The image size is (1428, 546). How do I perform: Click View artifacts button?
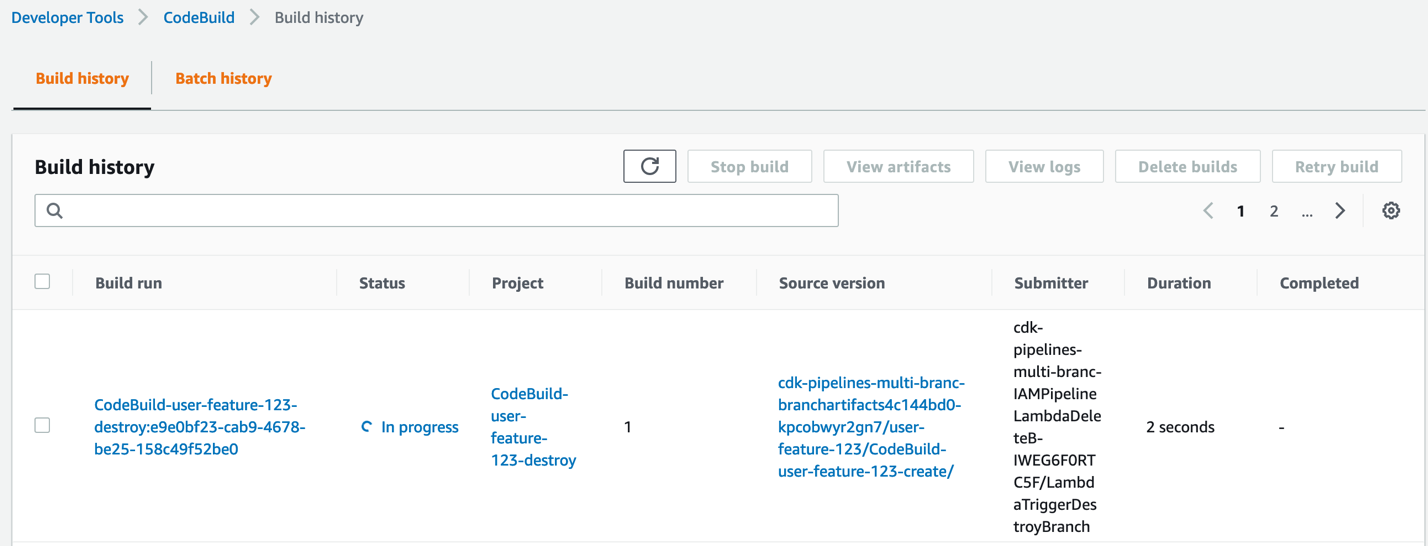898,166
